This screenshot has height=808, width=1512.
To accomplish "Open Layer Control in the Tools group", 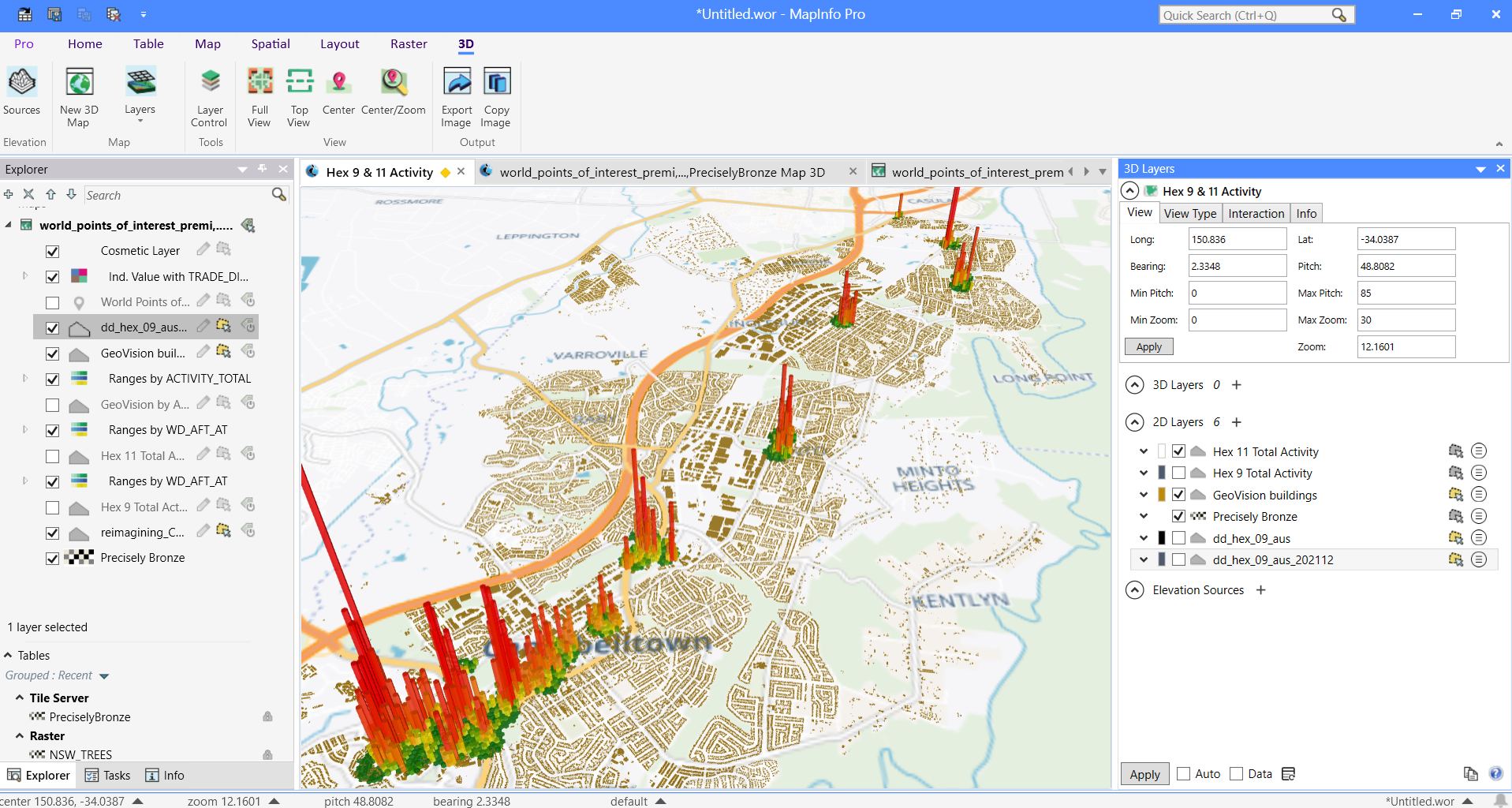I will pos(209,95).
